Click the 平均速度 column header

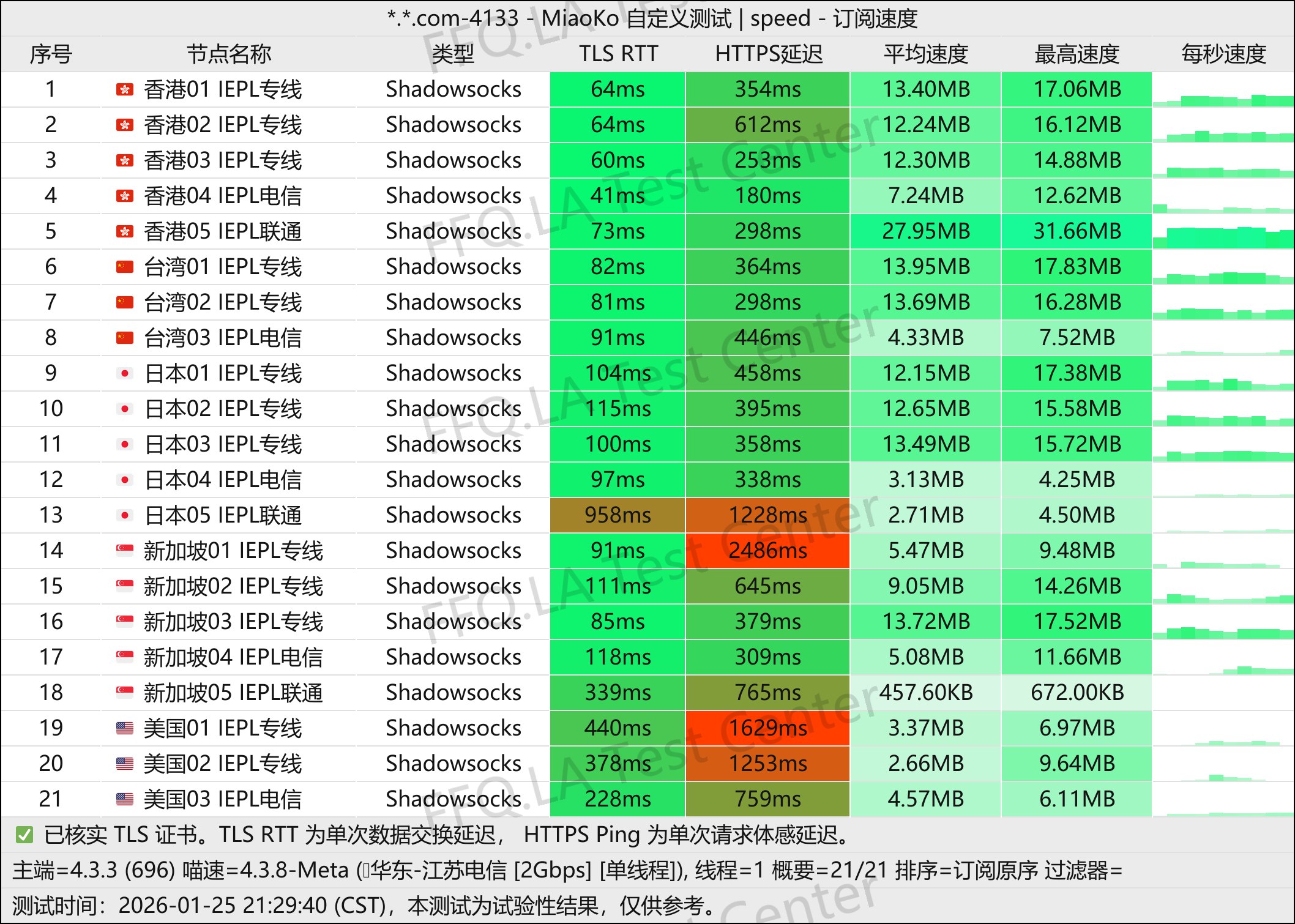point(926,54)
